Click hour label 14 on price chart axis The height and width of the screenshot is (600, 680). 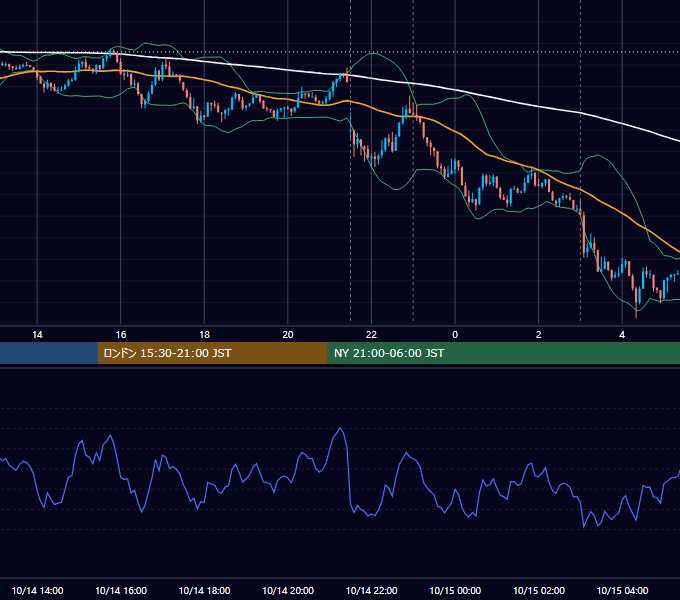point(37,335)
